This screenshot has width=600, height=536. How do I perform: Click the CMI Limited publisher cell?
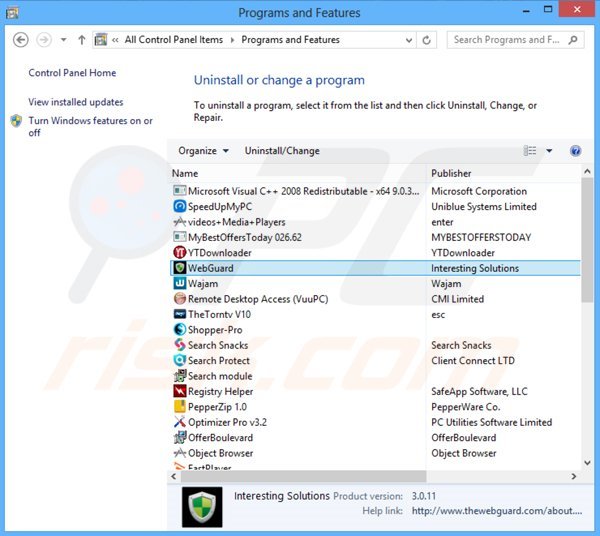[x=458, y=299]
